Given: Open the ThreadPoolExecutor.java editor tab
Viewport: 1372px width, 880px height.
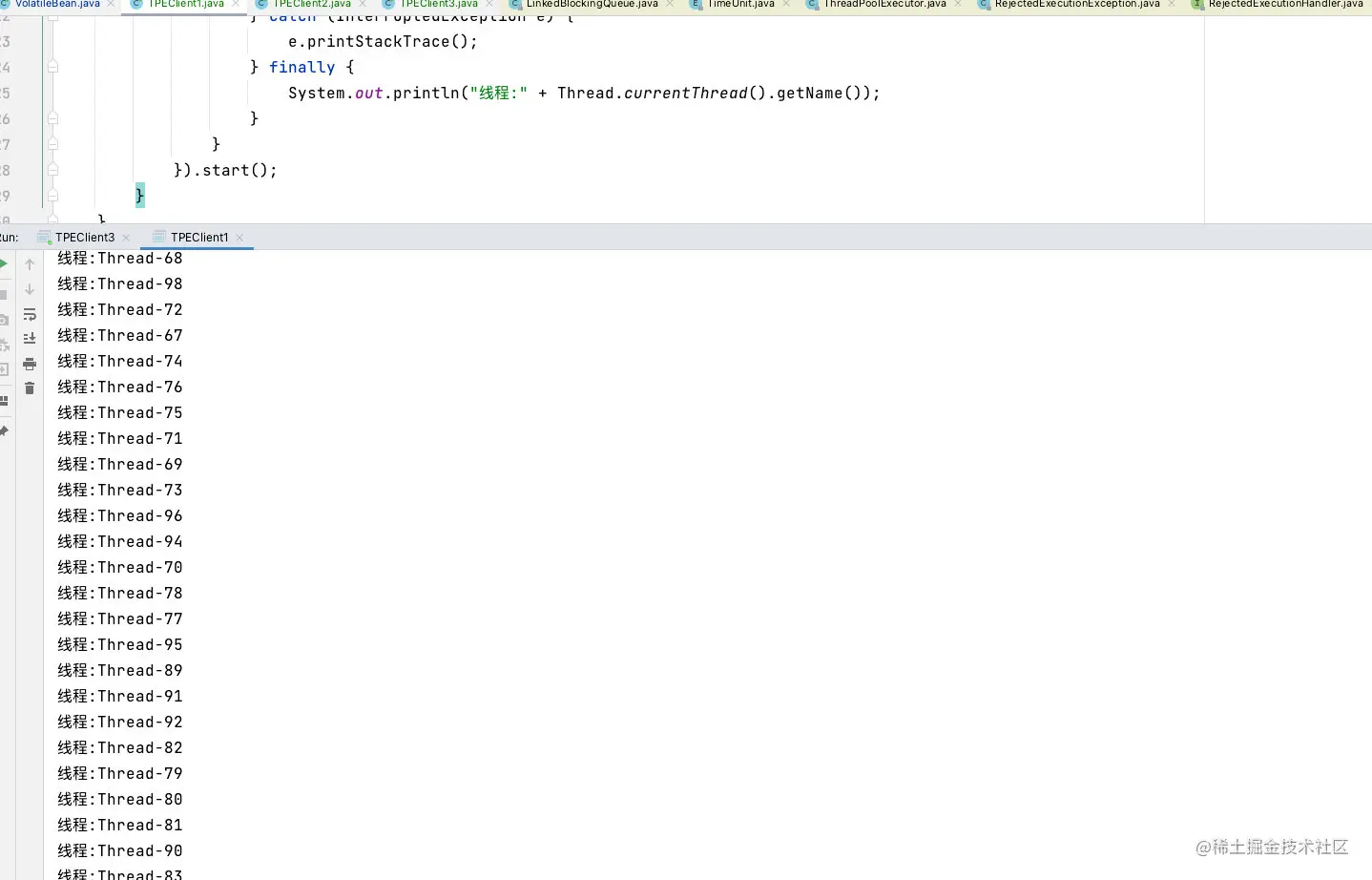Looking at the screenshot, I should [883, 4].
